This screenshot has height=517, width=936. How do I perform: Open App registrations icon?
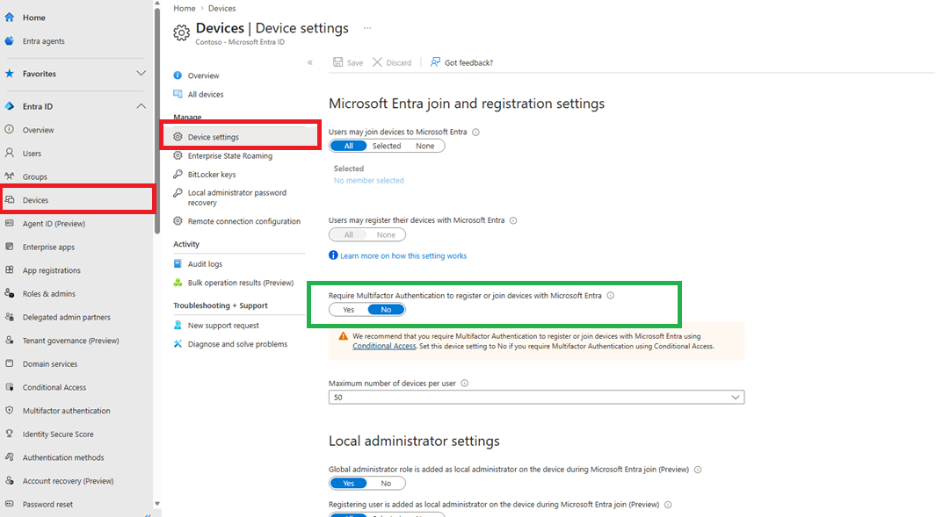(x=9, y=270)
